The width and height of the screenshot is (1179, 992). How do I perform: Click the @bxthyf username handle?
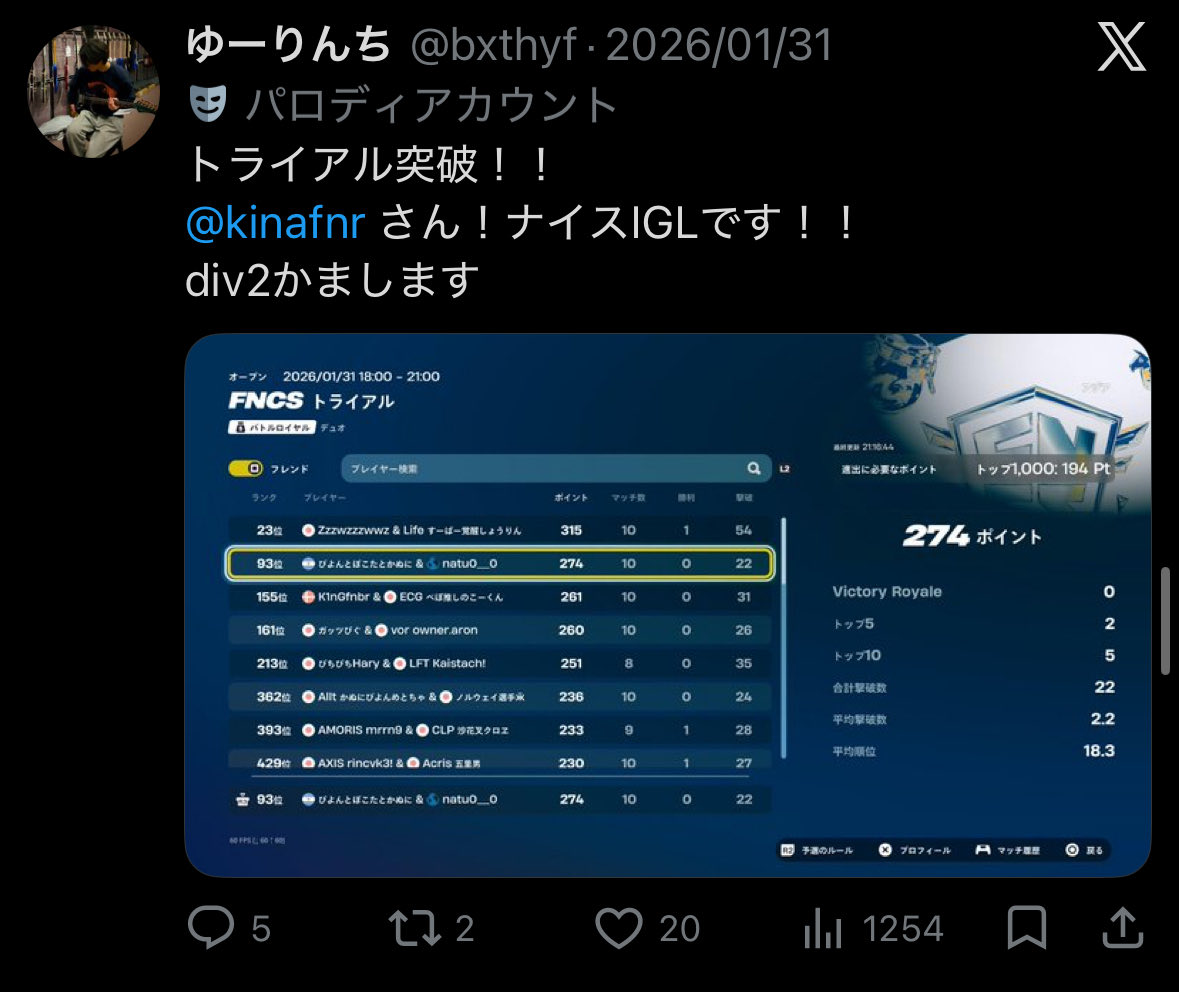click(x=494, y=45)
